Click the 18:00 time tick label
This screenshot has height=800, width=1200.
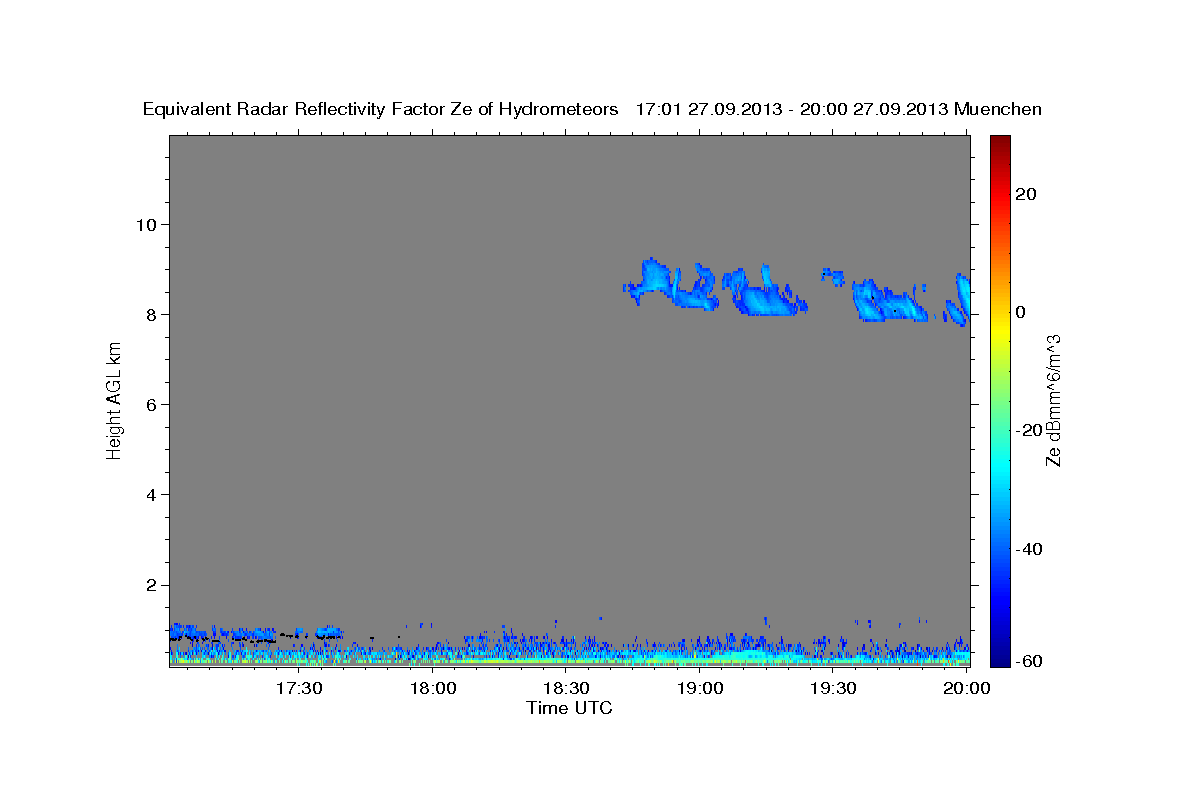click(434, 689)
